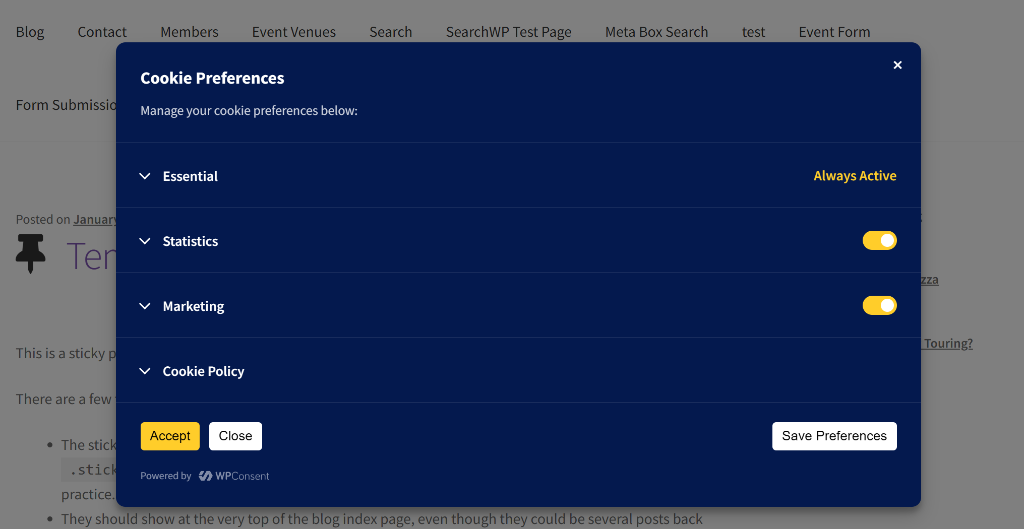This screenshot has height=529, width=1024.
Task: Click Save Preferences button
Action: (834, 436)
